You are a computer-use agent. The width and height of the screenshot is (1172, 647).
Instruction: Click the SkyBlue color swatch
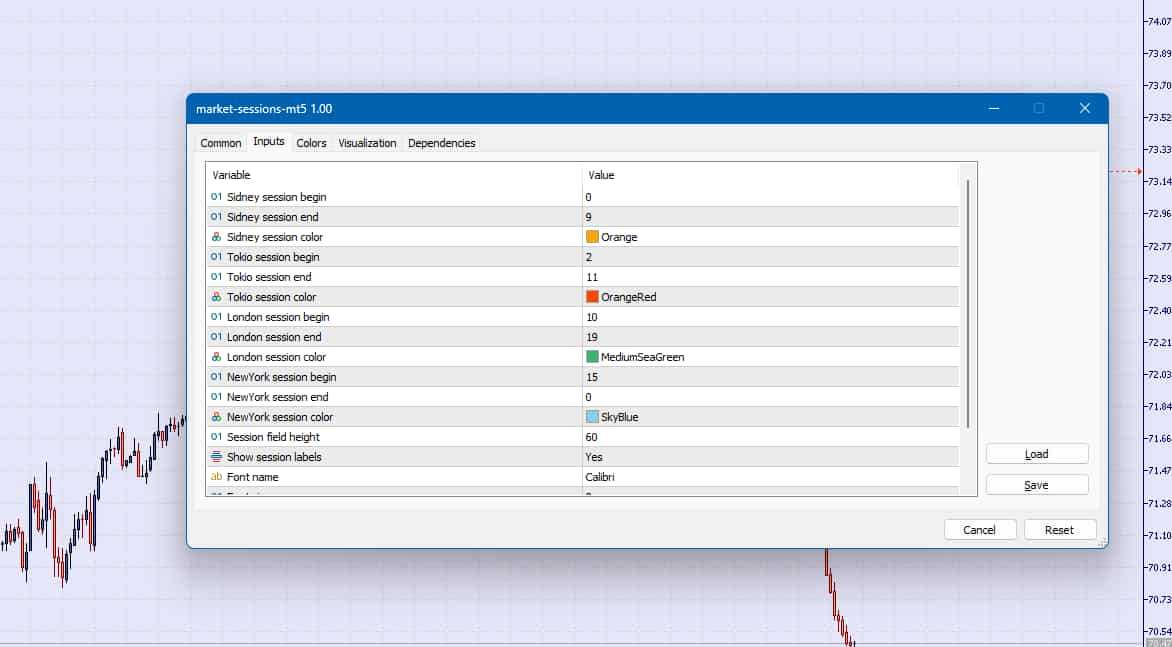(x=593, y=417)
